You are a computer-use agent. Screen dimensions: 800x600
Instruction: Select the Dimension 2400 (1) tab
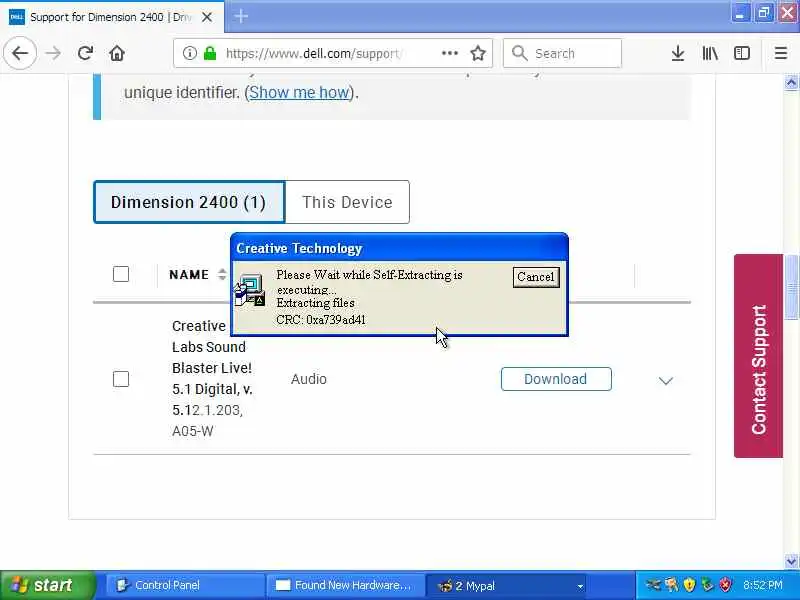[x=189, y=202]
